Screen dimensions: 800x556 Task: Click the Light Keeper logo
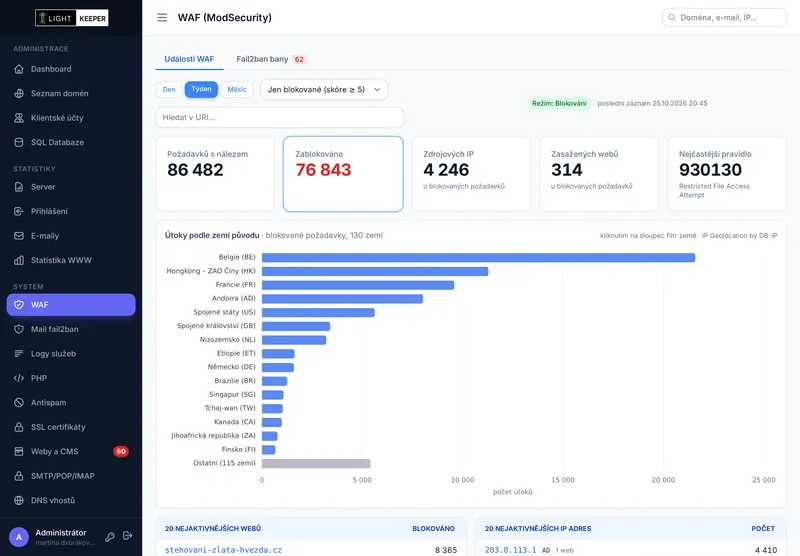pos(71,18)
